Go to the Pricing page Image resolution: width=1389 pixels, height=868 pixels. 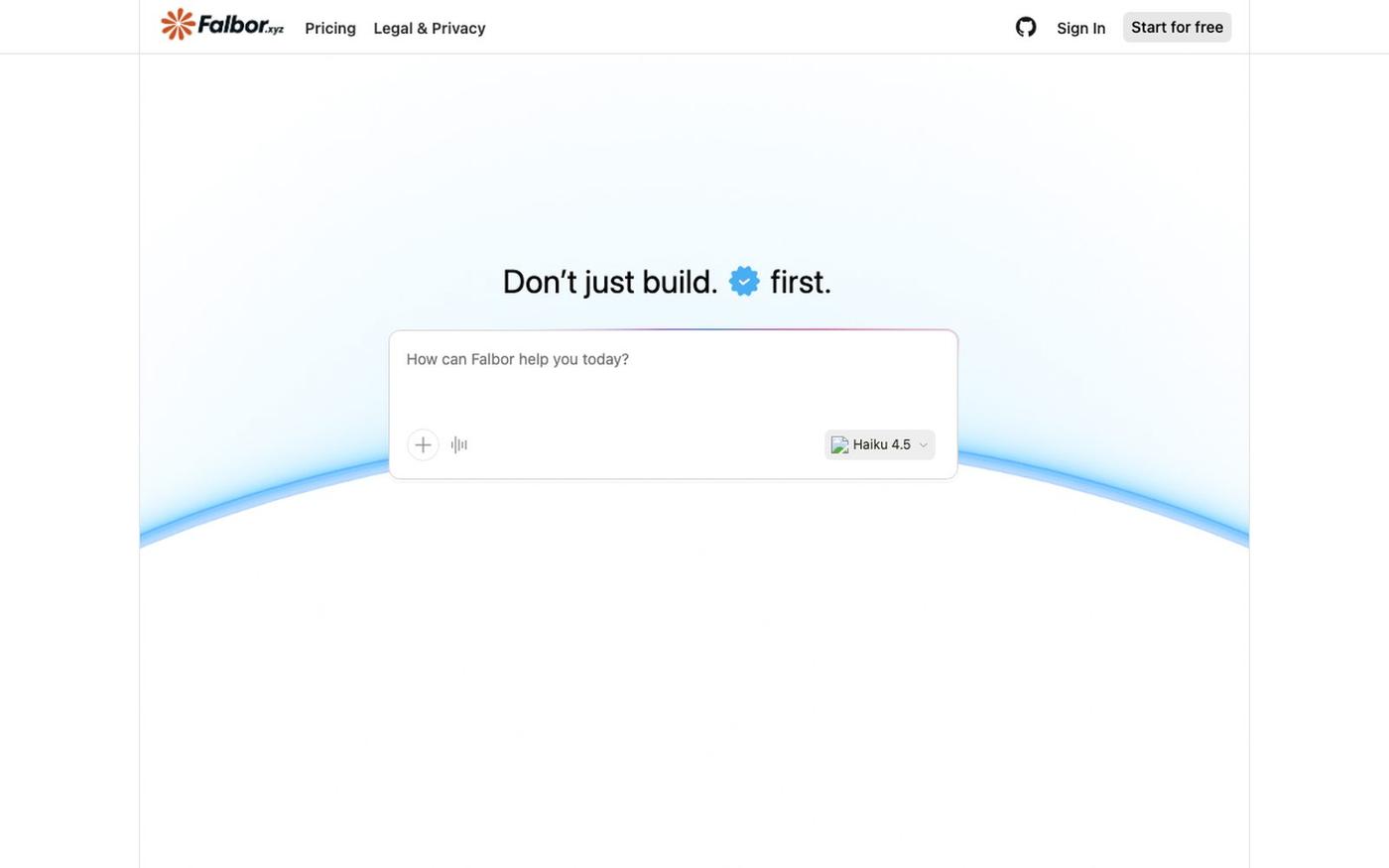[x=330, y=28]
